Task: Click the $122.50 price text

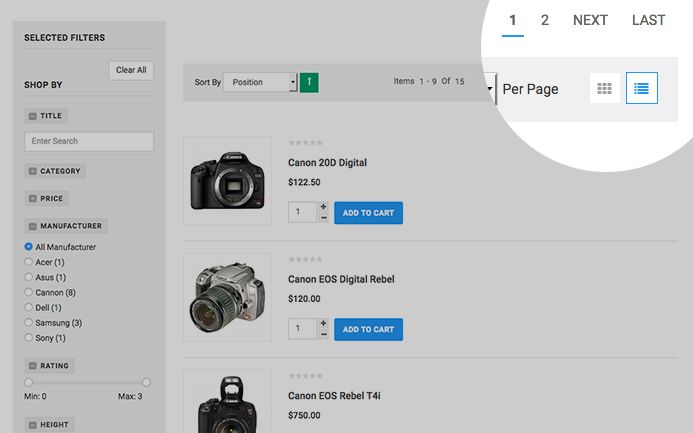Action: coord(304,182)
